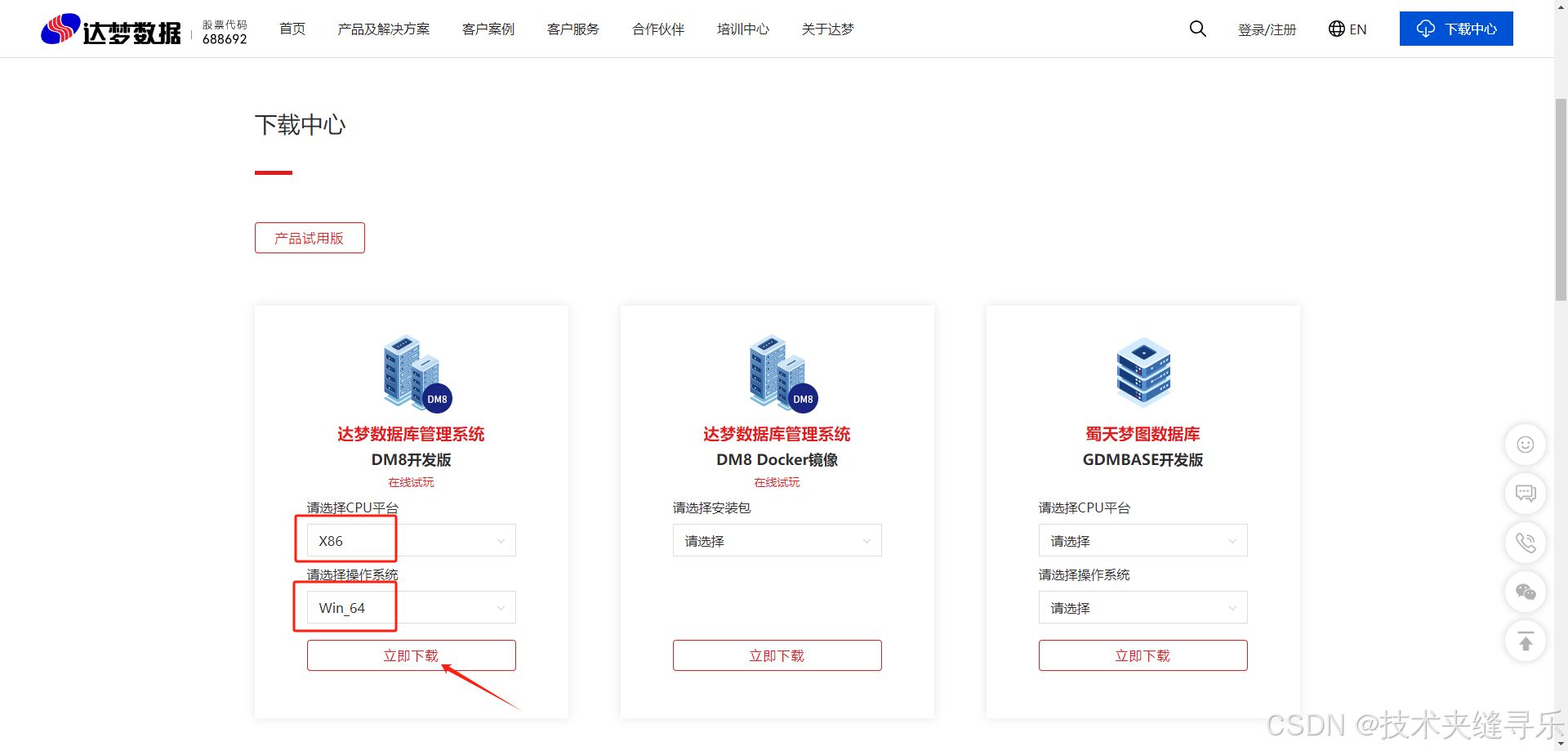This screenshot has width=1568, height=751.
Task: Open the X86 CPU platform dropdown
Action: coord(412,540)
